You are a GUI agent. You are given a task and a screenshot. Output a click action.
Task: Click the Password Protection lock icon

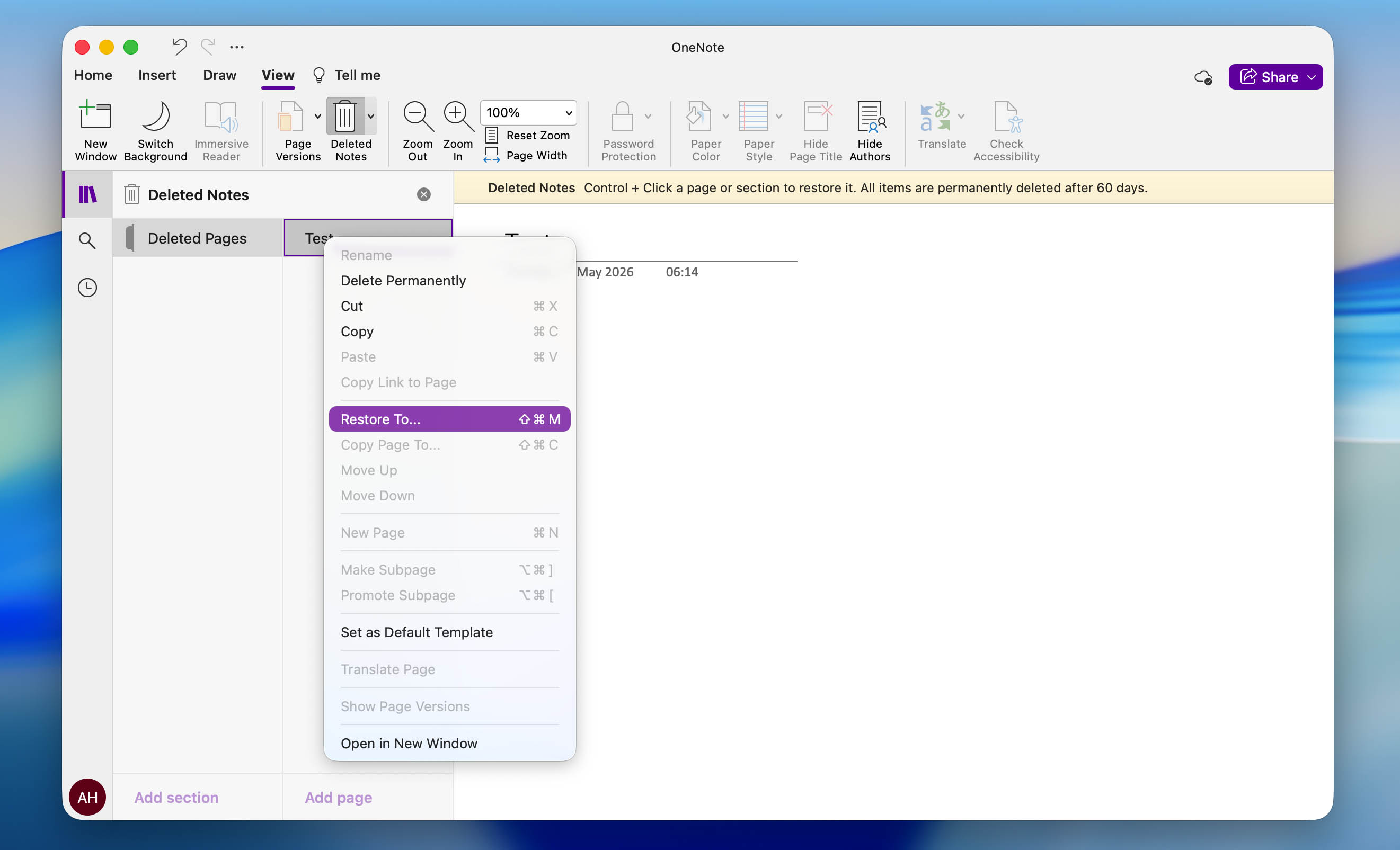coord(622,116)
